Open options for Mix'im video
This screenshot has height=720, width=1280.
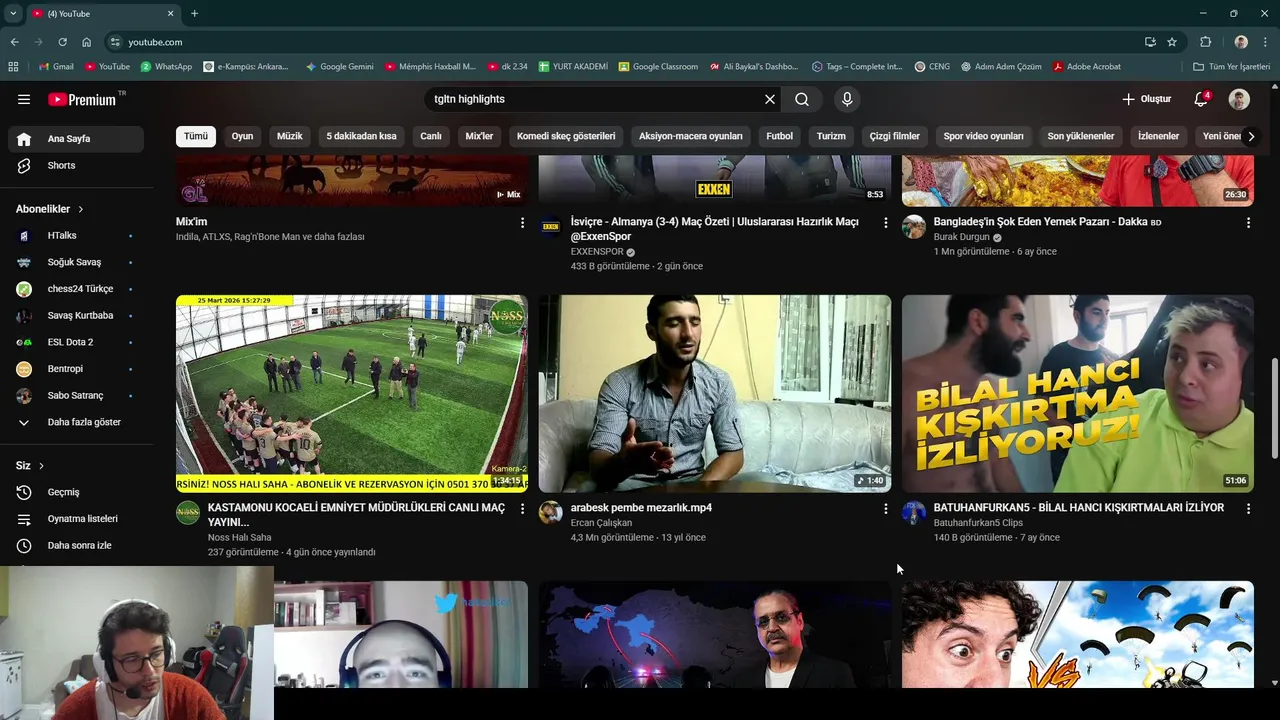pyautogui.click(x=522, y=223)
